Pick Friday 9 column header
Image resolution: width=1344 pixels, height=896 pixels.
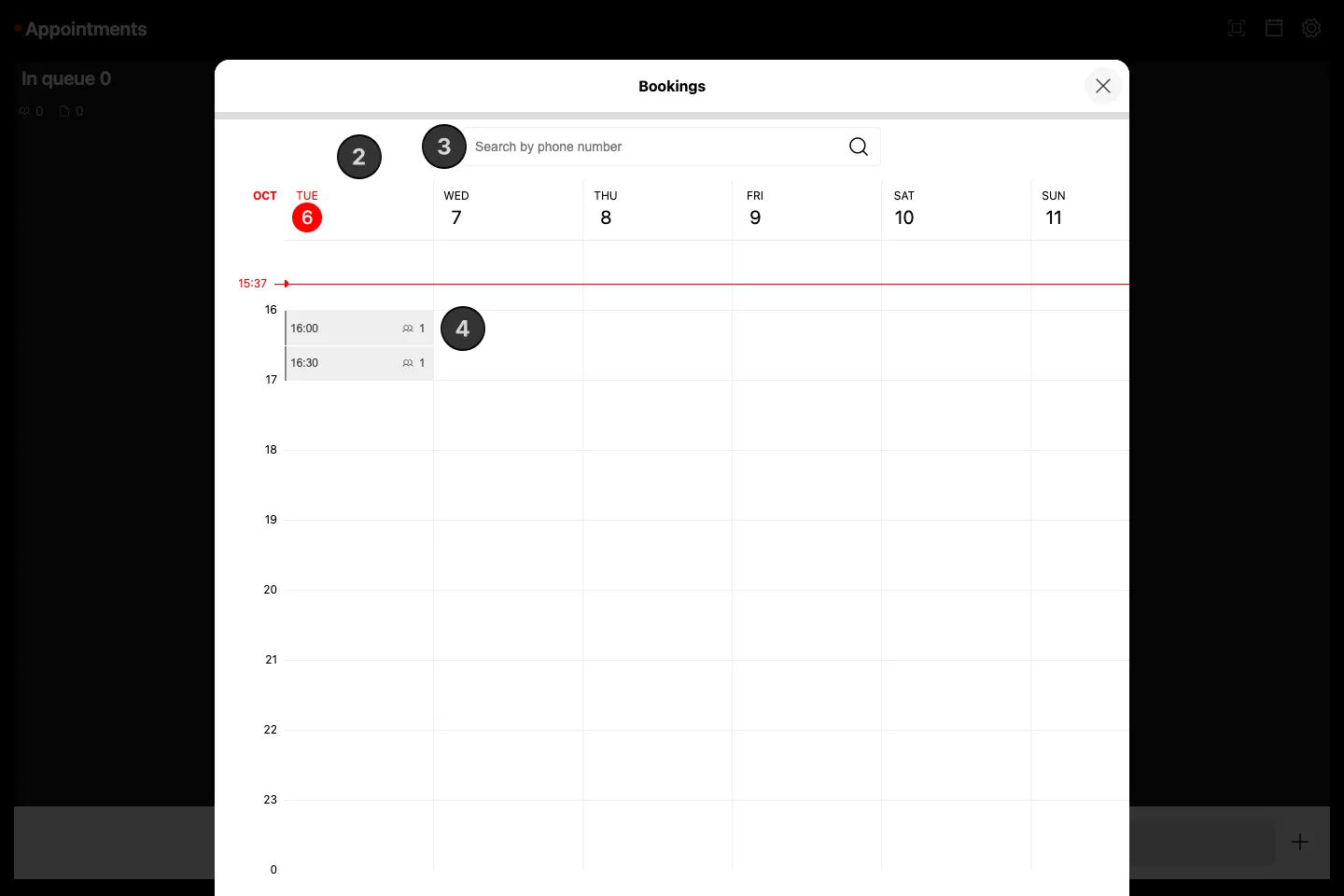[x=755, y=209]
